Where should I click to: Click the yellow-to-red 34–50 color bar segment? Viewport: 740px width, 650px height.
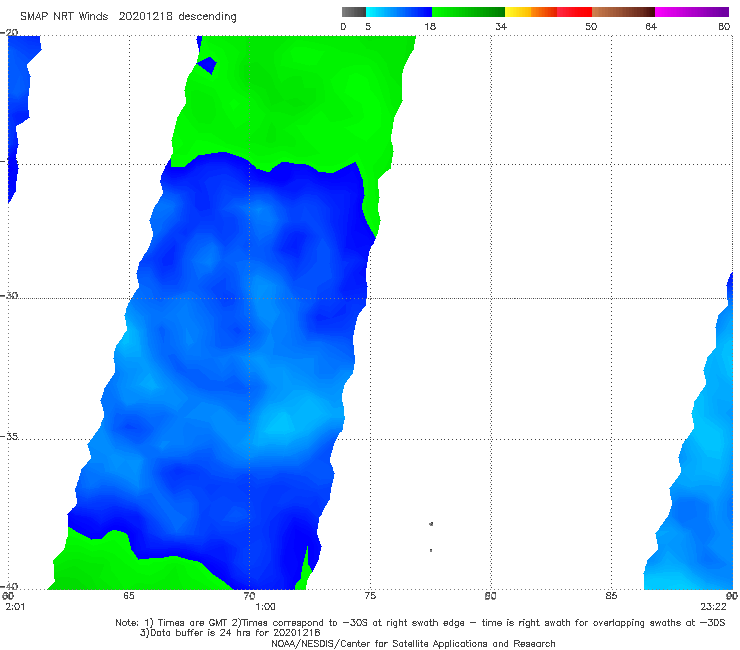(x=548, y=12)
